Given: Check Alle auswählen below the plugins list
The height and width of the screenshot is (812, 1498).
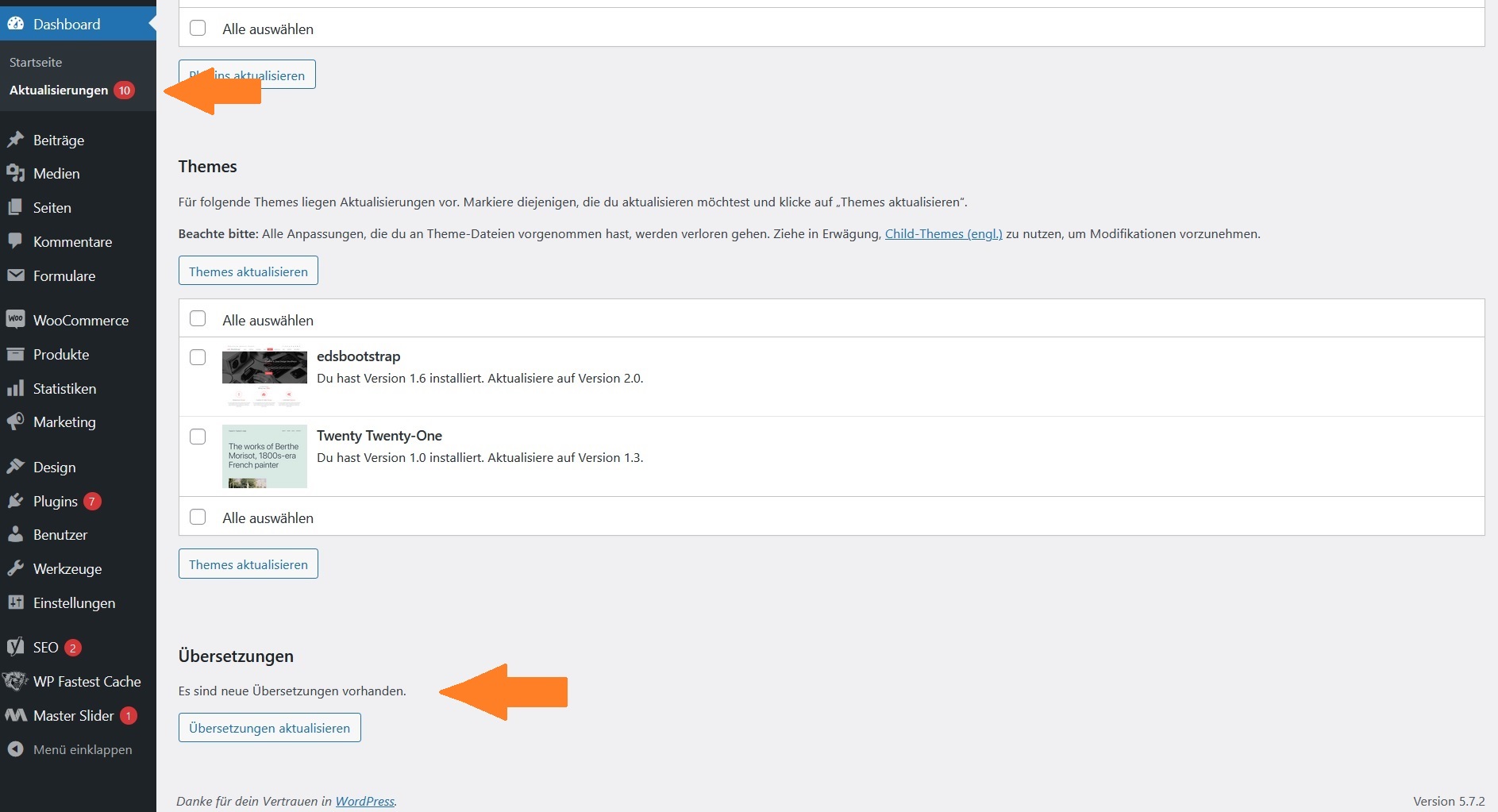Looking at the screenshot, I should pos(198,28).
